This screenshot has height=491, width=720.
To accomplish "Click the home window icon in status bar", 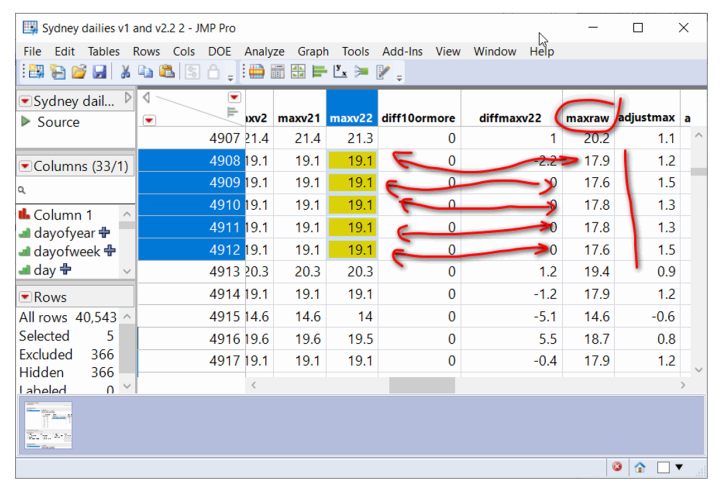I will (x=639, y=467).
